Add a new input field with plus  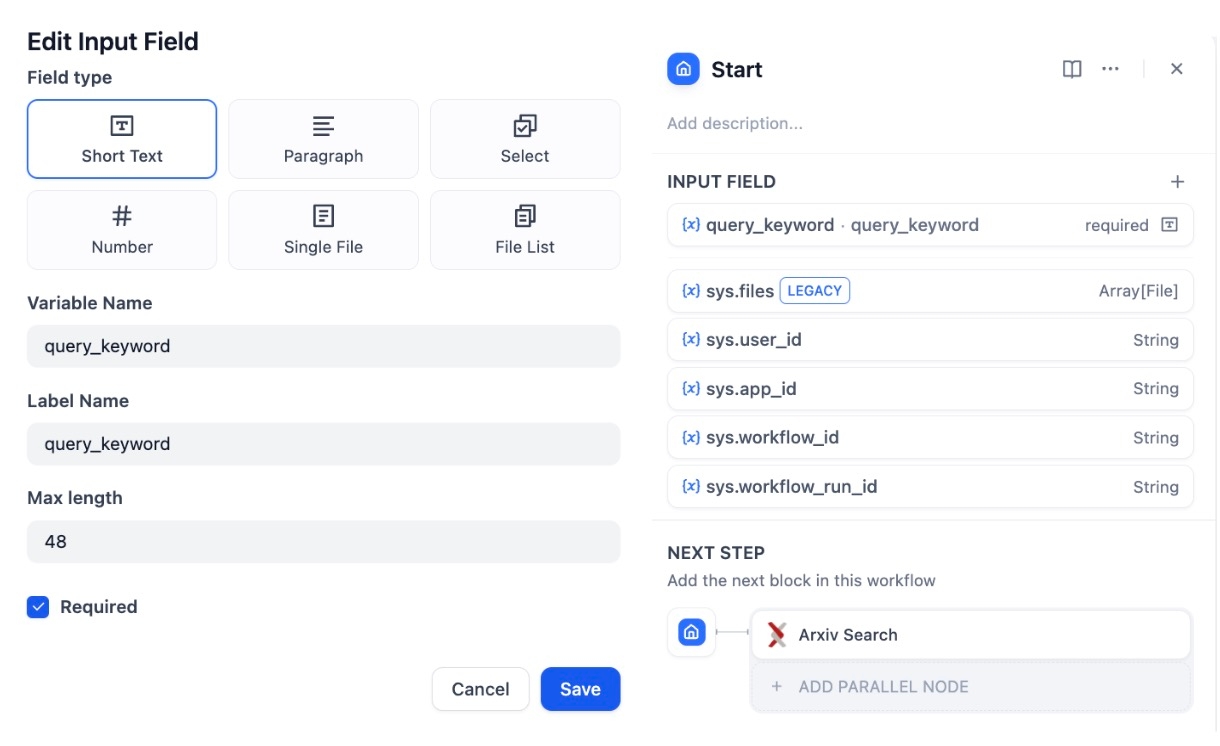coord(1177,182)
